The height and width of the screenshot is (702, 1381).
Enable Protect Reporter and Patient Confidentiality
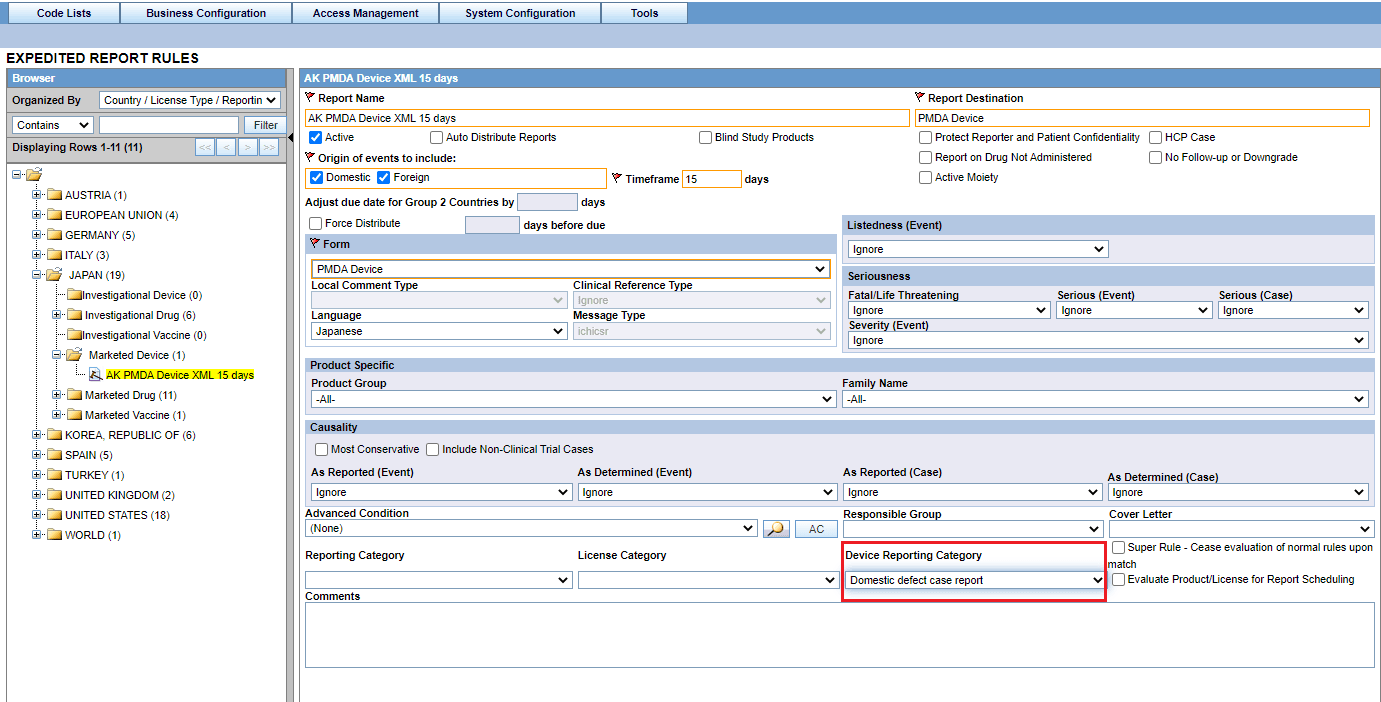click(x=926, y=137)
